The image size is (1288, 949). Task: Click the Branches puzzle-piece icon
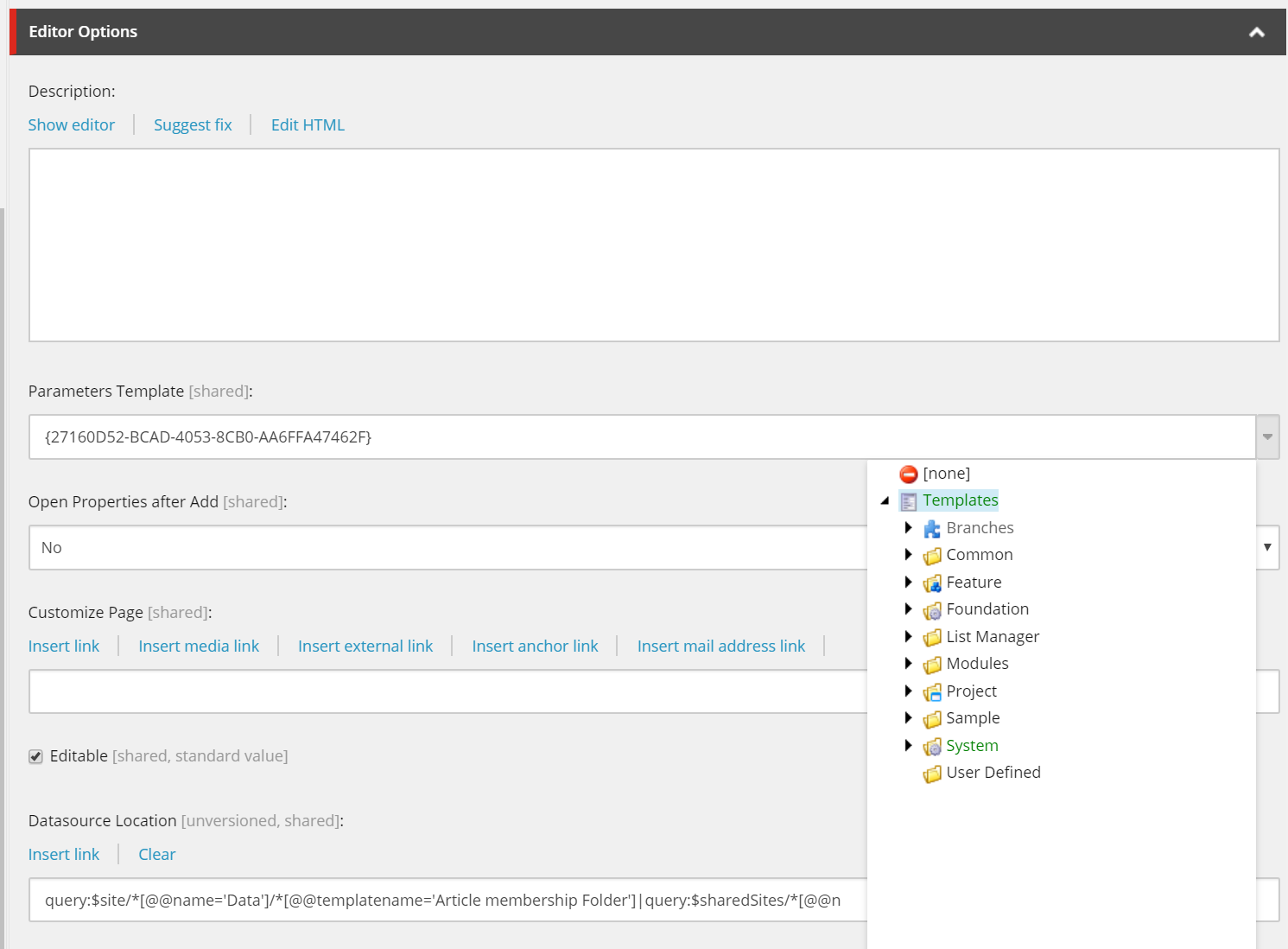click(931, 529)
